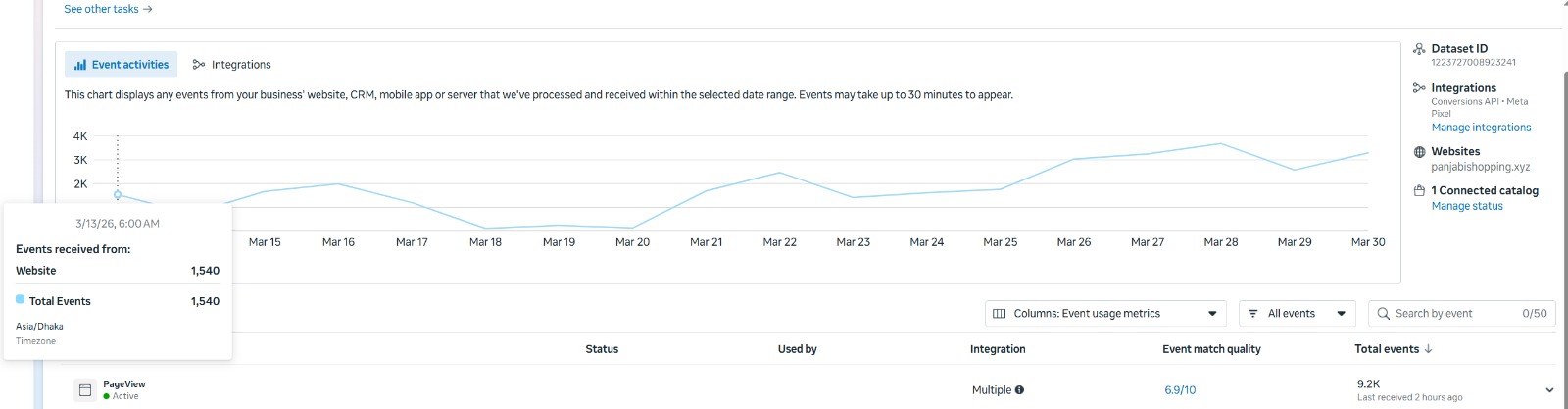Click the search magnifier icon
This screenshot has height=409, width=1568.
point(1384,314)
